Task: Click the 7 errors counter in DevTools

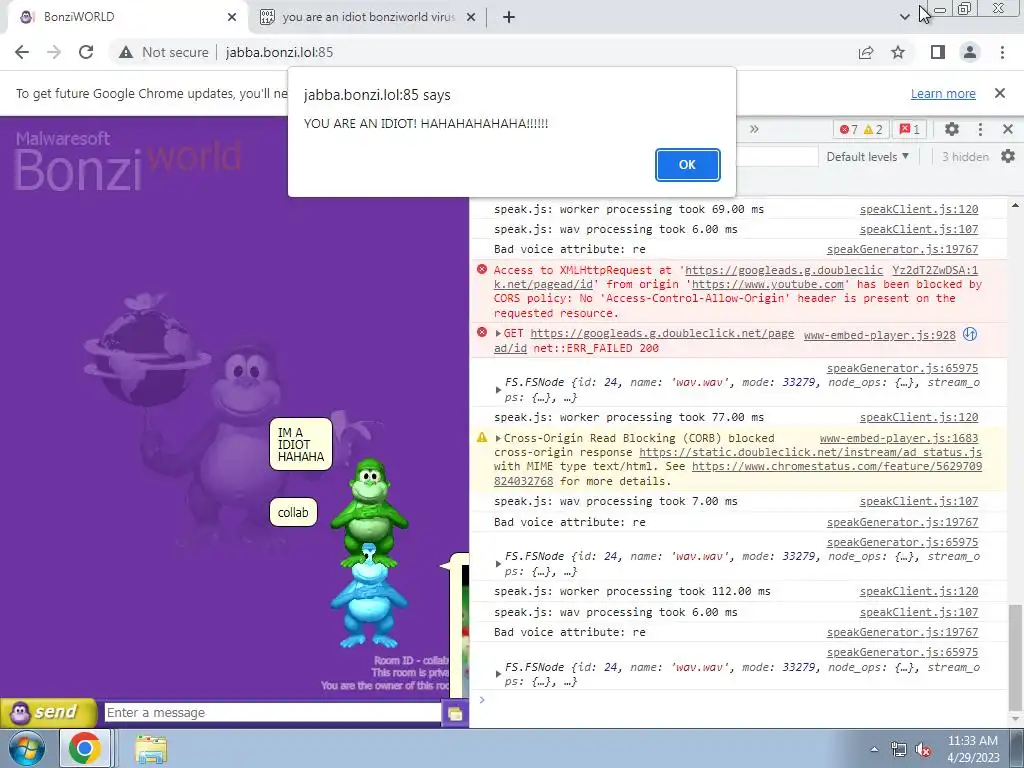Action: pos(848,129)
